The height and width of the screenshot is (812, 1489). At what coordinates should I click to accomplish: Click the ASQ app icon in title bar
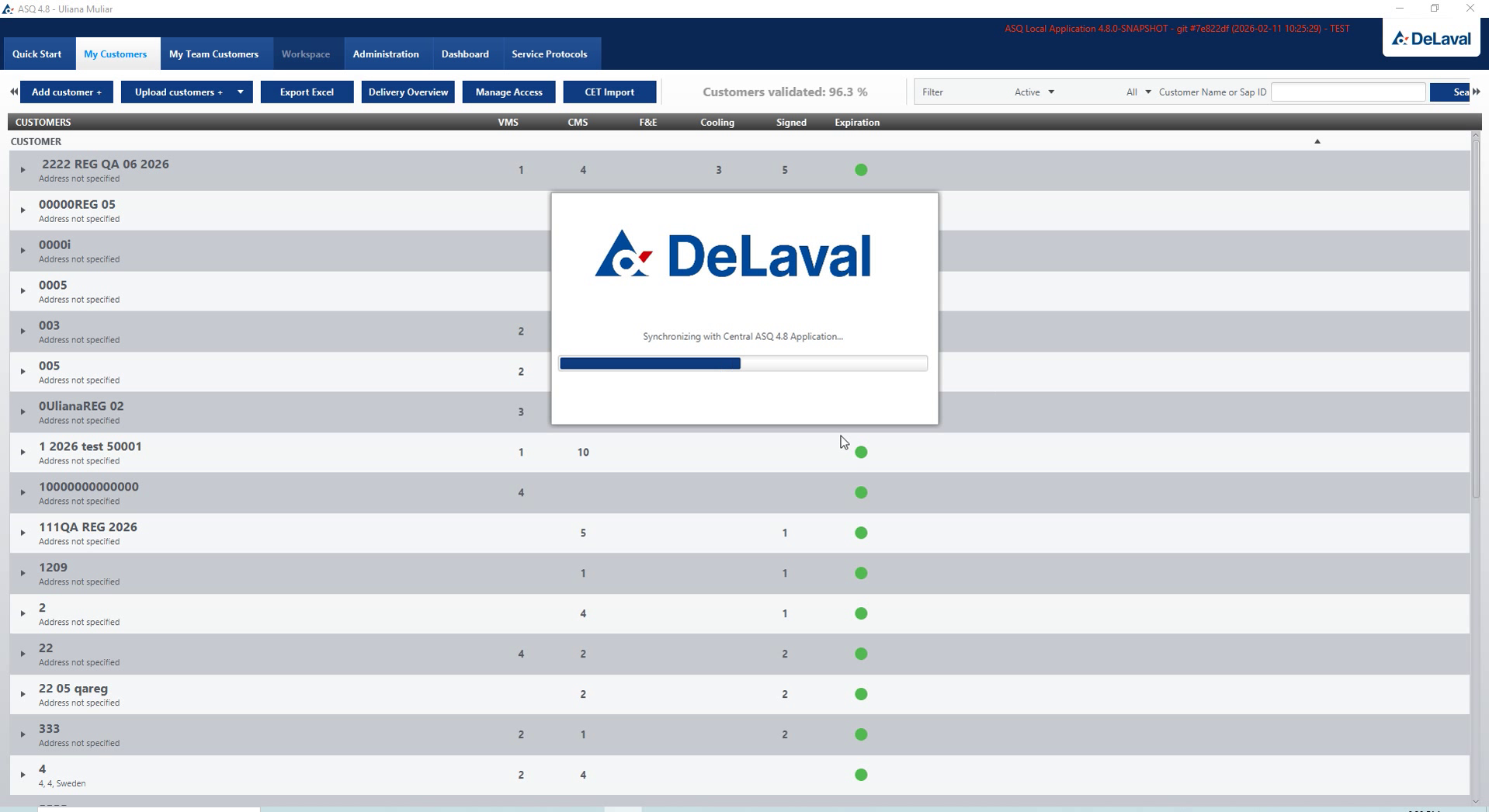(x=8, y=9)
